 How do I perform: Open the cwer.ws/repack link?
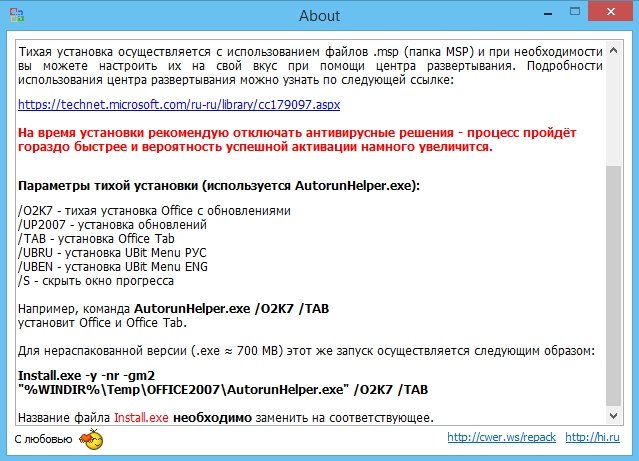(x=501, y=437)
